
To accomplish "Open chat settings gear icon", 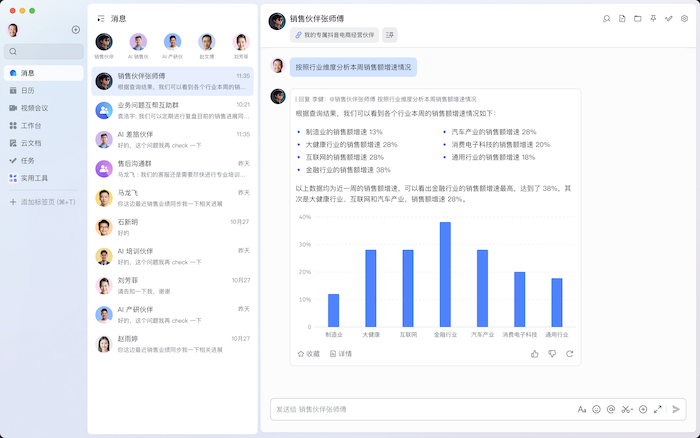I will [x=684, y=19].
